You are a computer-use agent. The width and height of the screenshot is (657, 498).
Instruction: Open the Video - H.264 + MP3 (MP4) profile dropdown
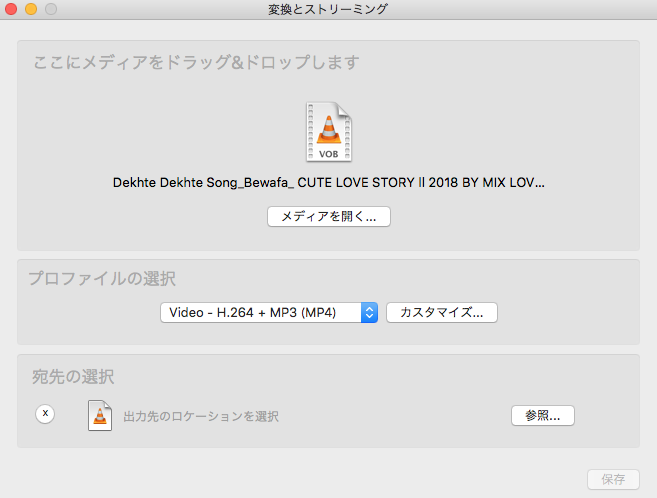(269, 312)
